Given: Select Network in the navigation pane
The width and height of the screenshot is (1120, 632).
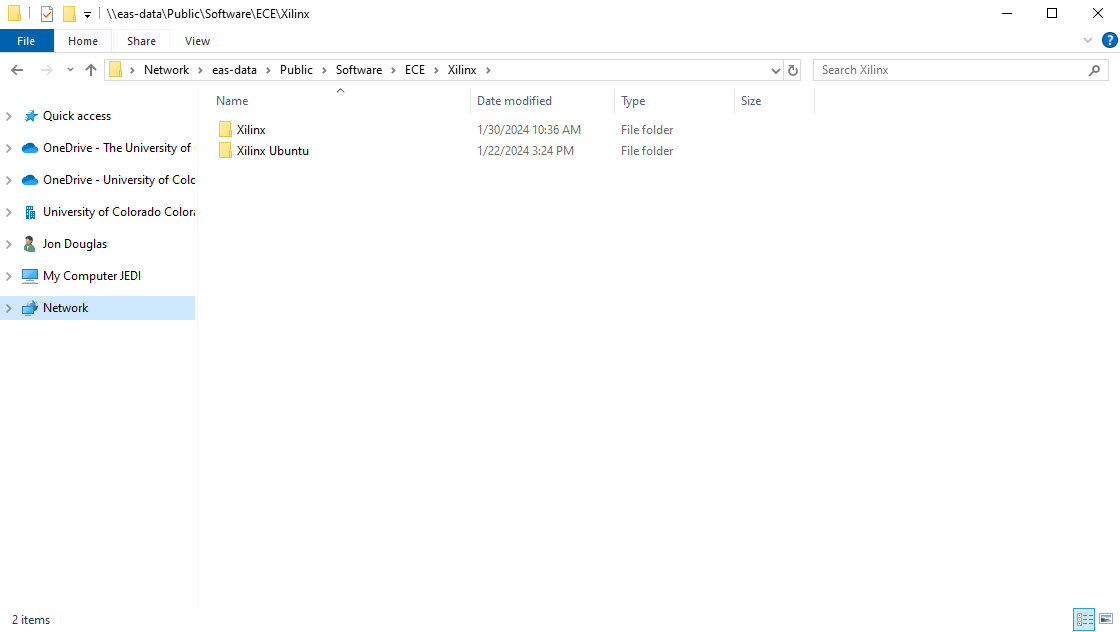Looking at the screenshot, I should click(66, 308).
